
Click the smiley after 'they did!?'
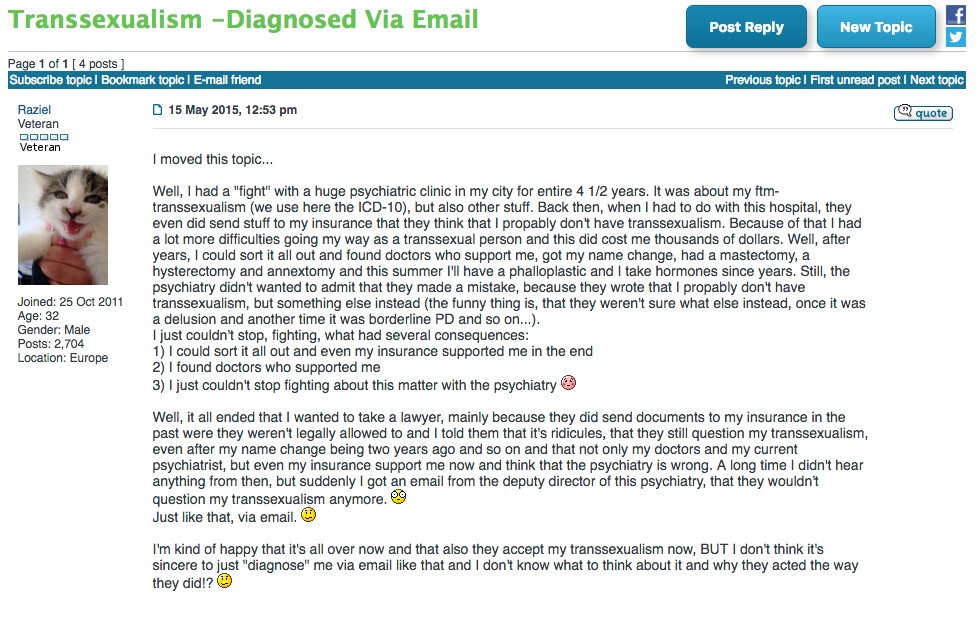click(224, 580)
